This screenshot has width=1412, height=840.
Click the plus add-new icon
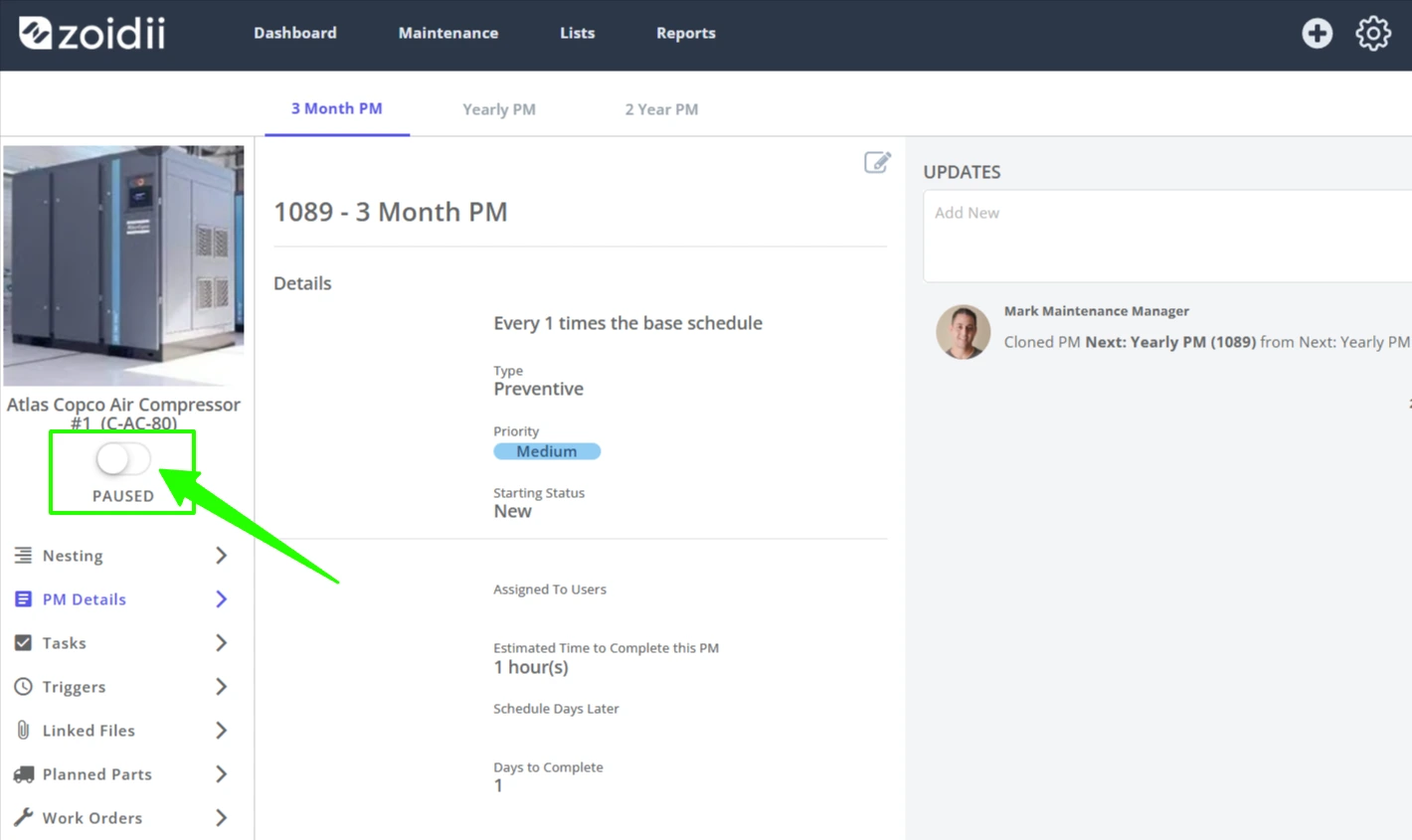coord(1317,33)
